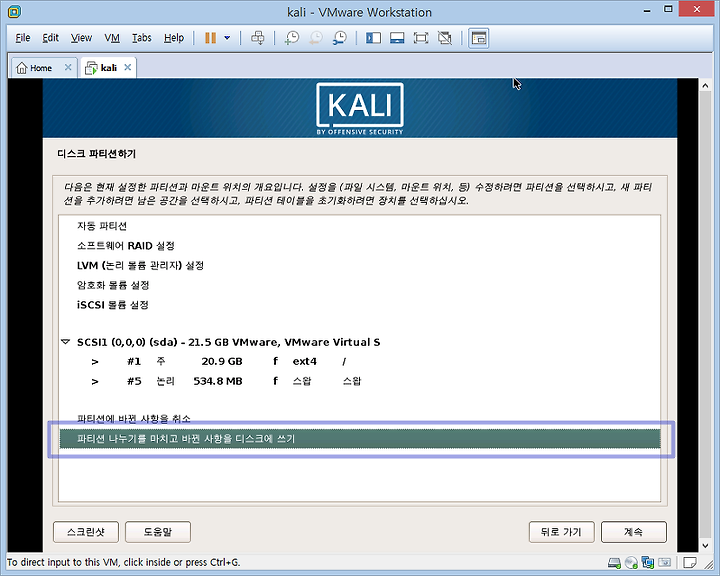Click the 계속 button
The image size is (720, 576).
(x=634, y=532)
